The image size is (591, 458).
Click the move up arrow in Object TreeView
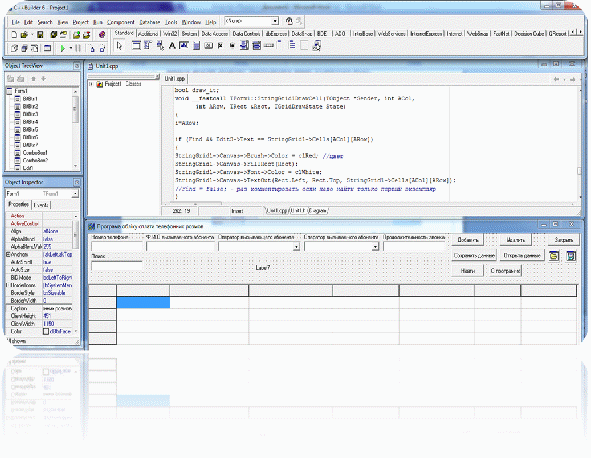click(34, 79)
